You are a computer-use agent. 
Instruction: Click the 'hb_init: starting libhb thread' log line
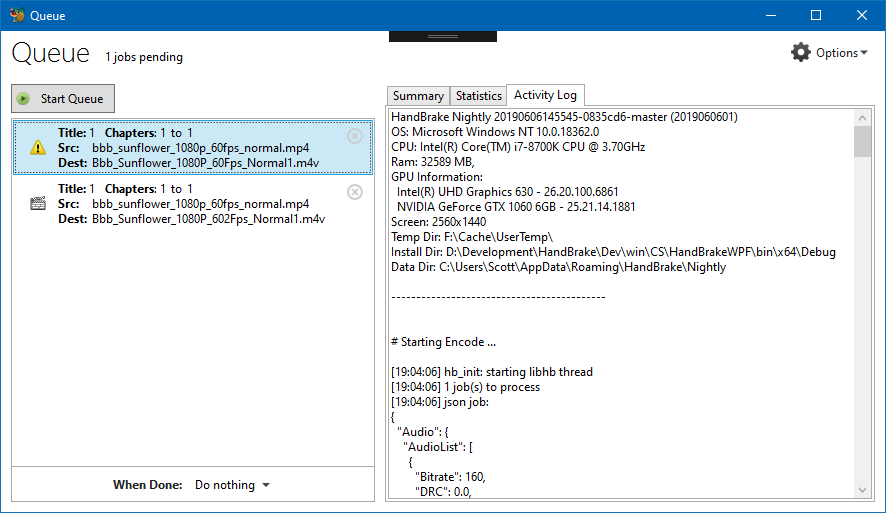pos(492,372)
